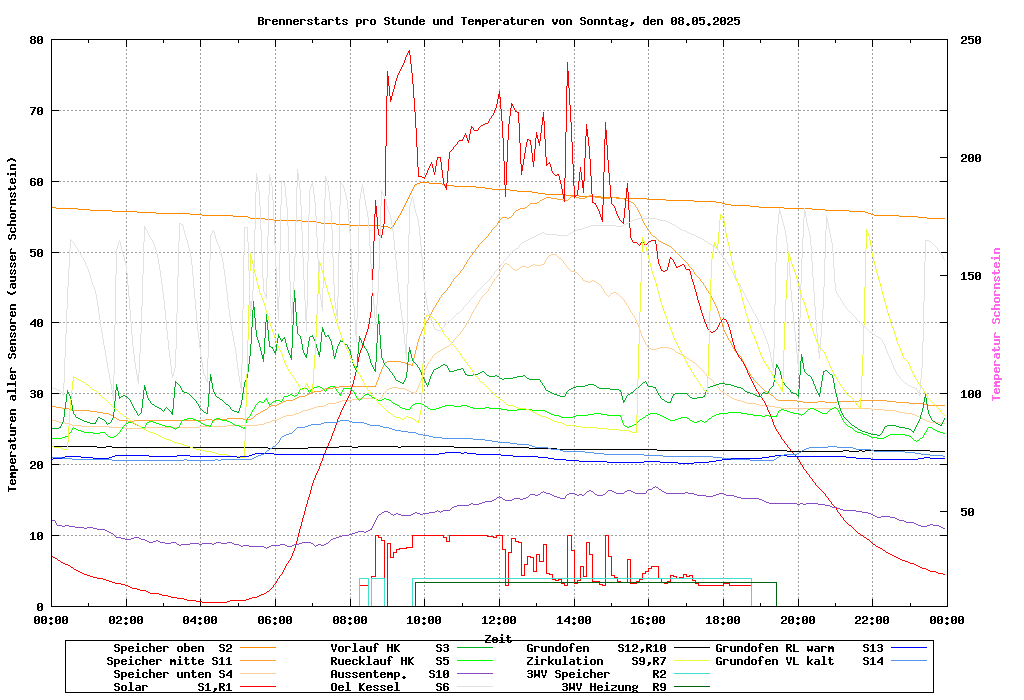Click the 250 tick on right axis

click(971, 40)
